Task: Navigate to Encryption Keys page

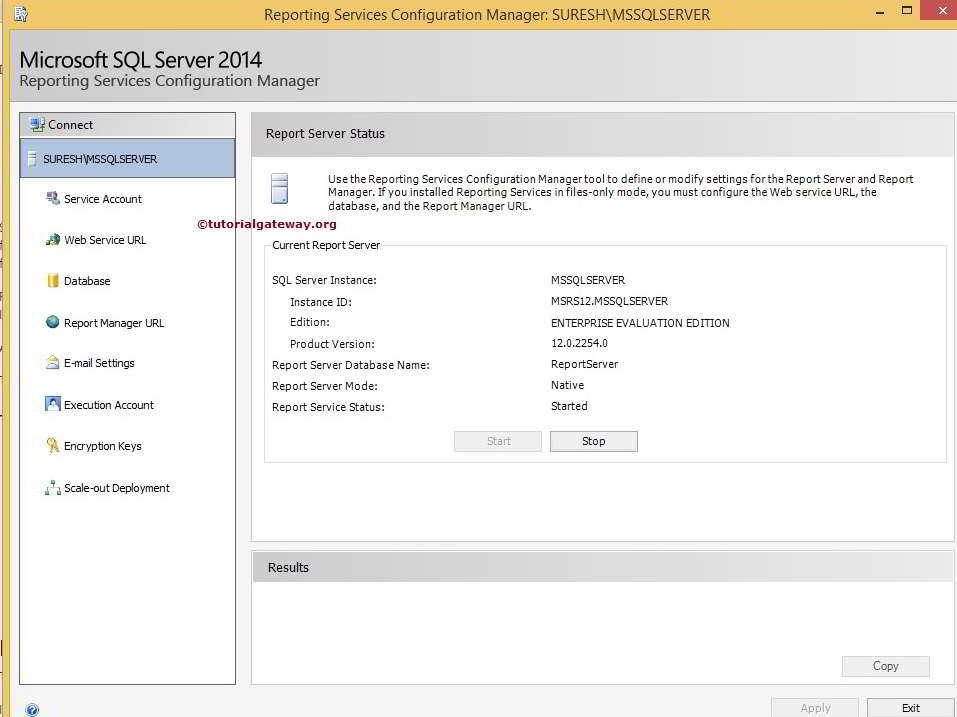Action: click(x=103, y=446)
